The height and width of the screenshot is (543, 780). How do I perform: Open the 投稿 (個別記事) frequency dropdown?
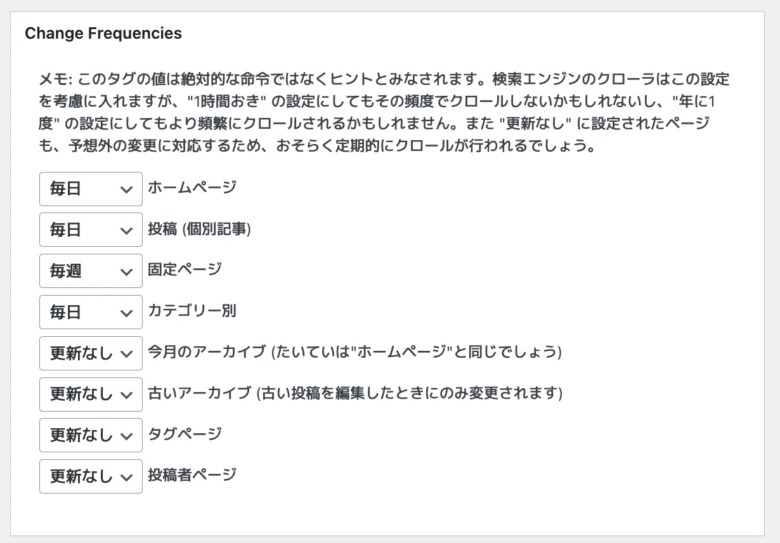tap(91, 230)
